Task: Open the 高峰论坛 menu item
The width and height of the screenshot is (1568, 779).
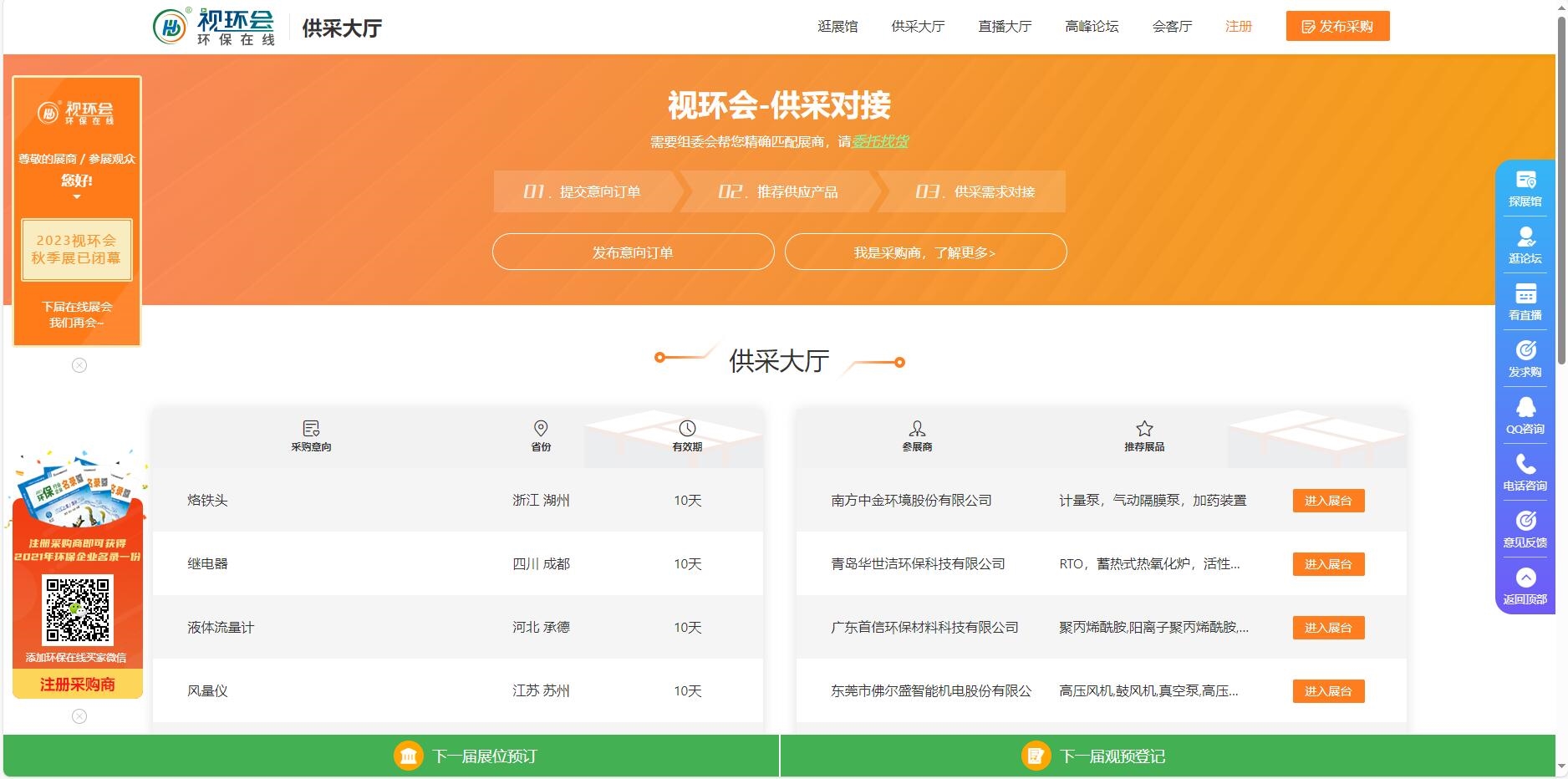Action: 1092,27
